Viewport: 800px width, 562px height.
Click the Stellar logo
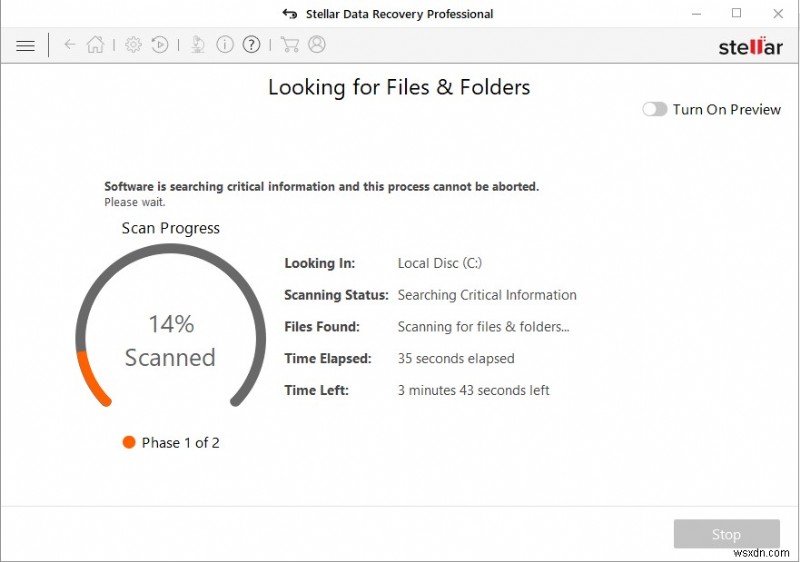(750, 46)
